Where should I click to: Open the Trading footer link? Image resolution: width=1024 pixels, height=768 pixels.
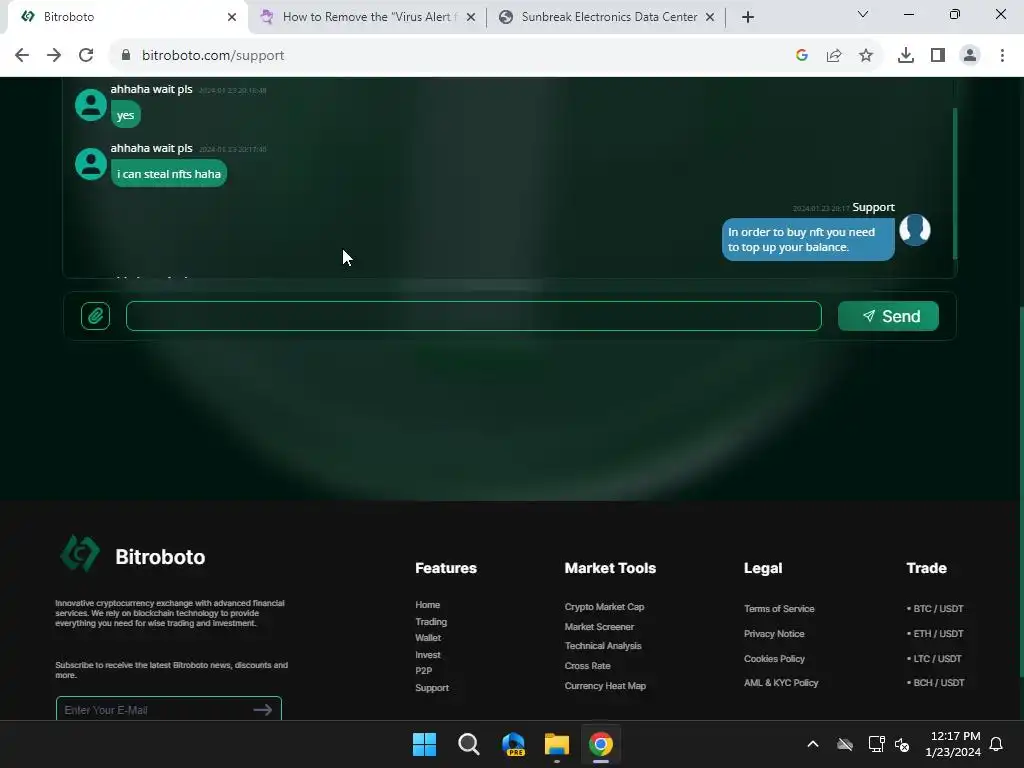(x=431, y=622)
